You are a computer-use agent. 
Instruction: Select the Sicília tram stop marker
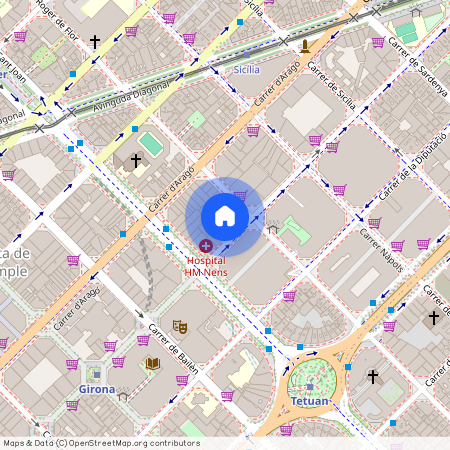247,55
